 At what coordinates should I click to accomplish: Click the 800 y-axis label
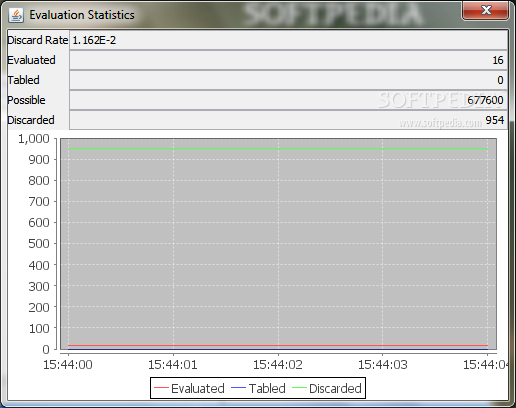pyautogui.click(x=39, y=181)
